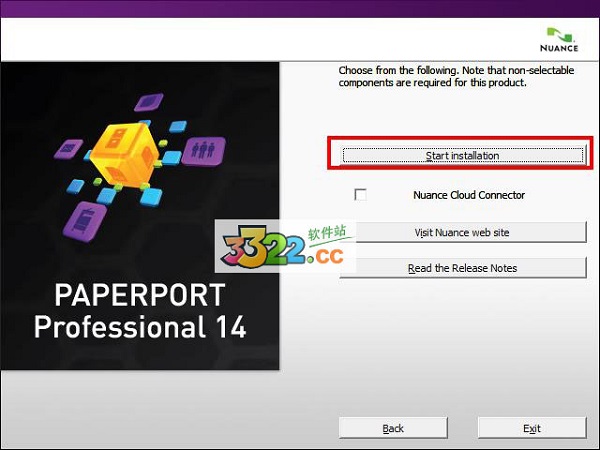Go Back to the previous step
Screen dimensions: 600x450
[393, 428]
